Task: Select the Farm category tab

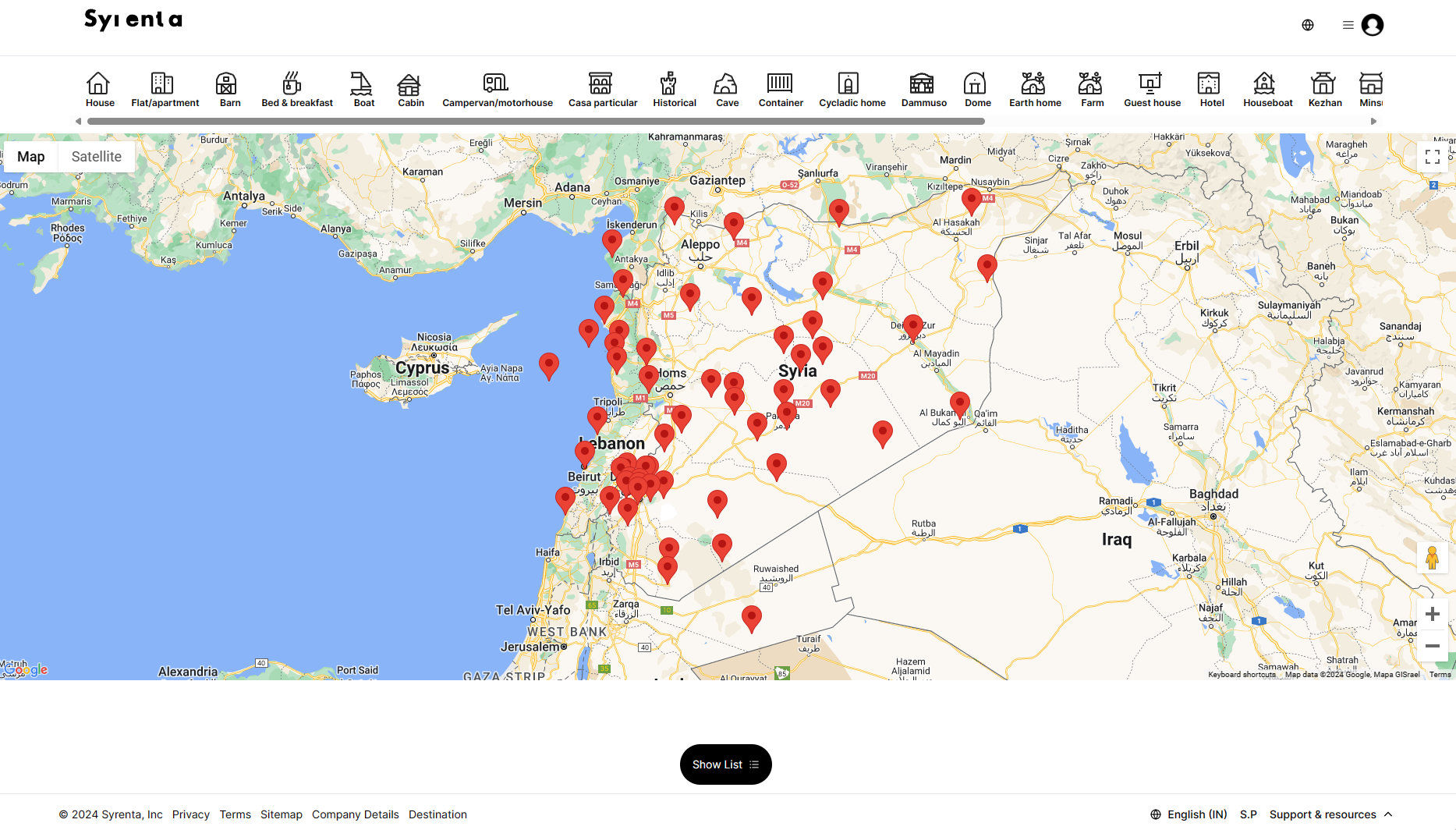Action: (x=1092, y=89)
